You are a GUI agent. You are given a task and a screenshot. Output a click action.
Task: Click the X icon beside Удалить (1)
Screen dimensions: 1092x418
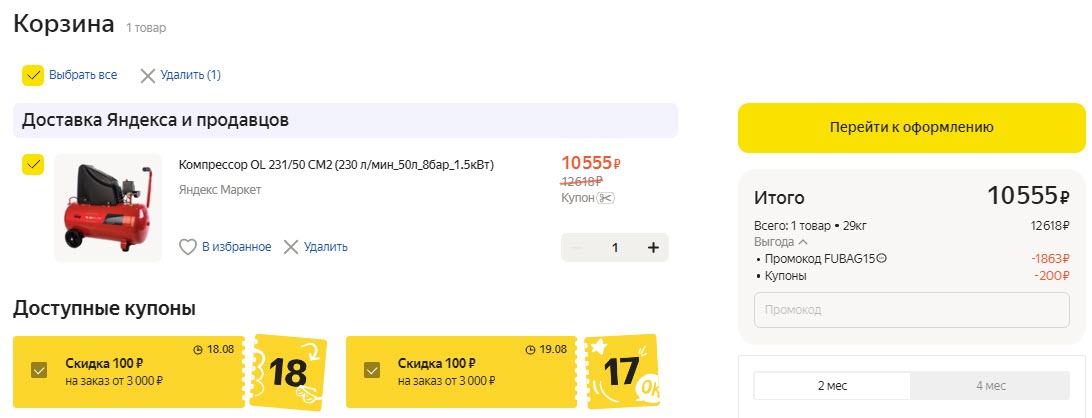coord(148,75)
